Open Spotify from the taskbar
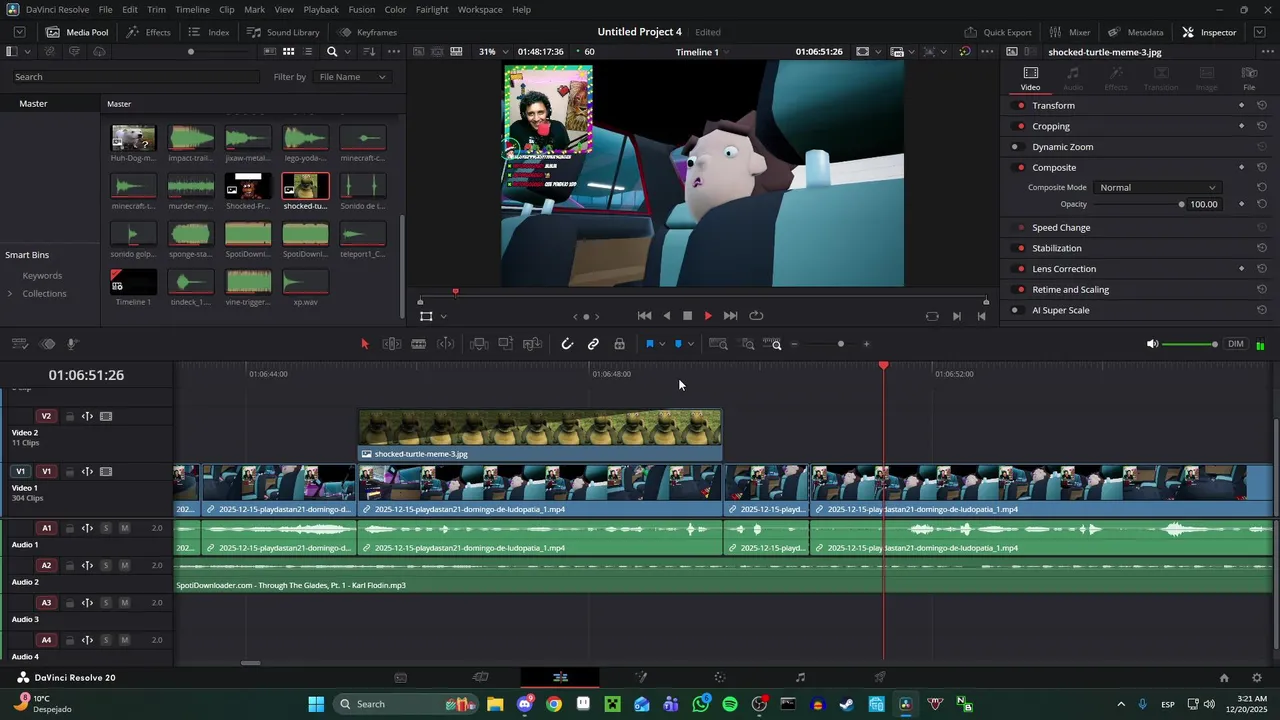 pyautogui.click(x=730, y=704)
